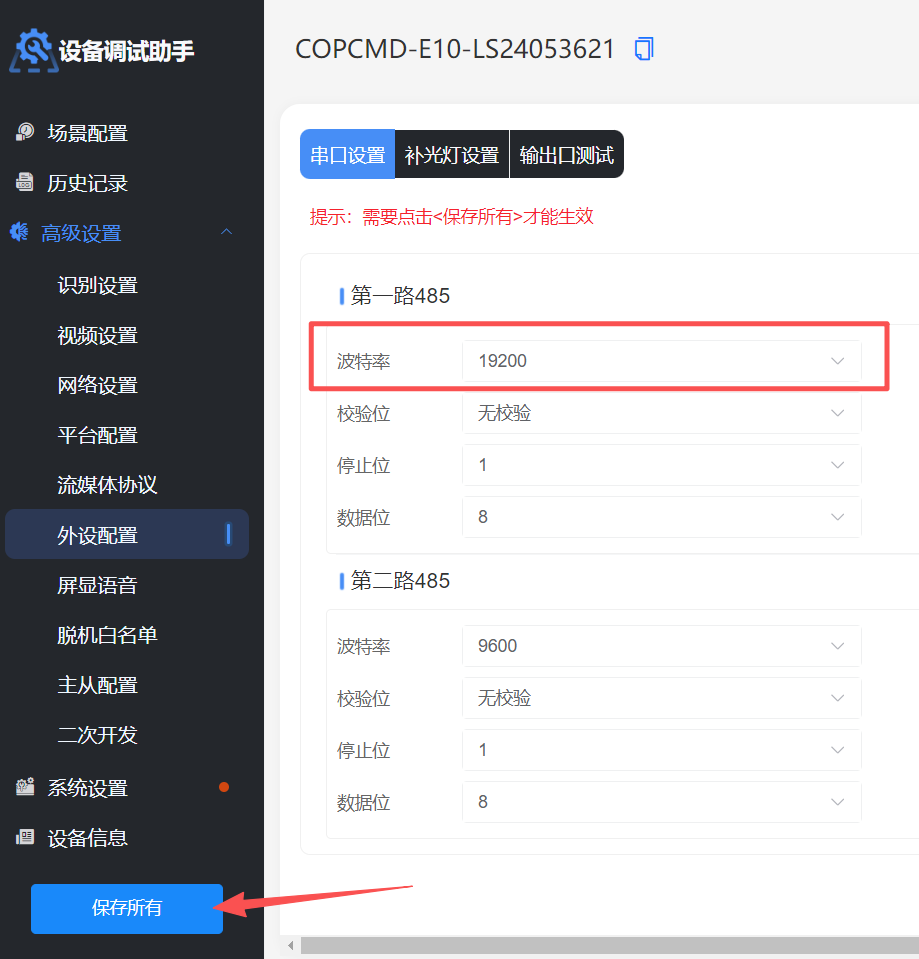Click the copy icon beside device ID
919x959 pixels.
(644, 49)
